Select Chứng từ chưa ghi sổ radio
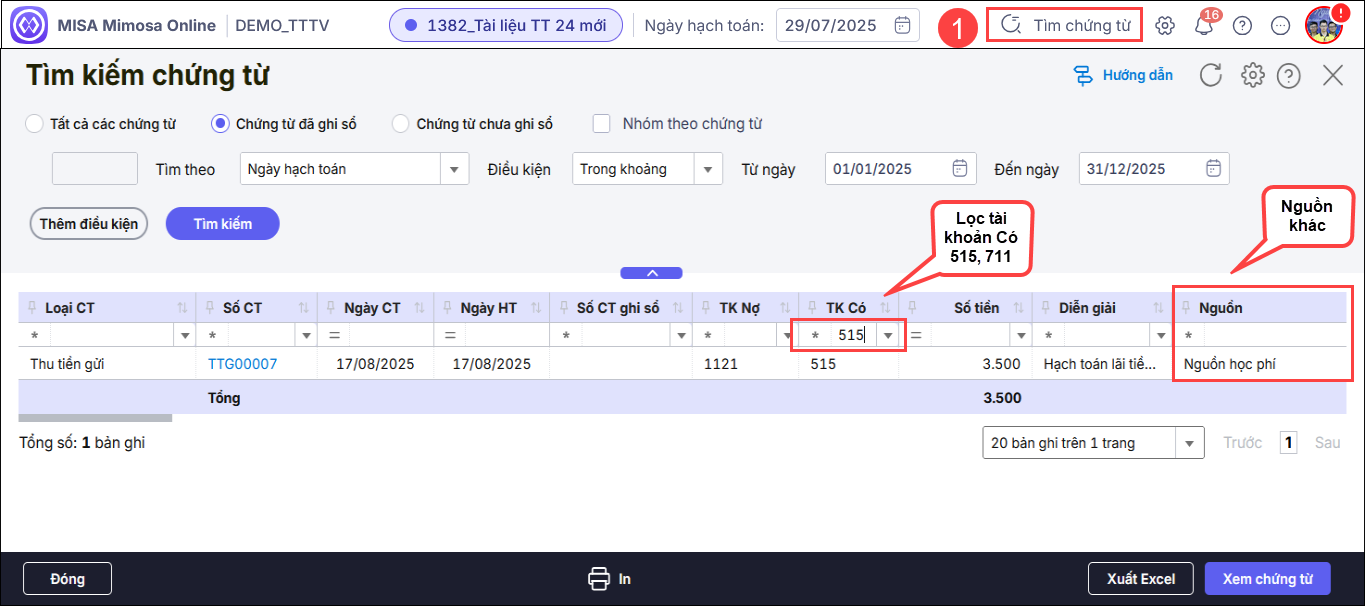The image size is (1365, 606). click(x=401, y=124)
